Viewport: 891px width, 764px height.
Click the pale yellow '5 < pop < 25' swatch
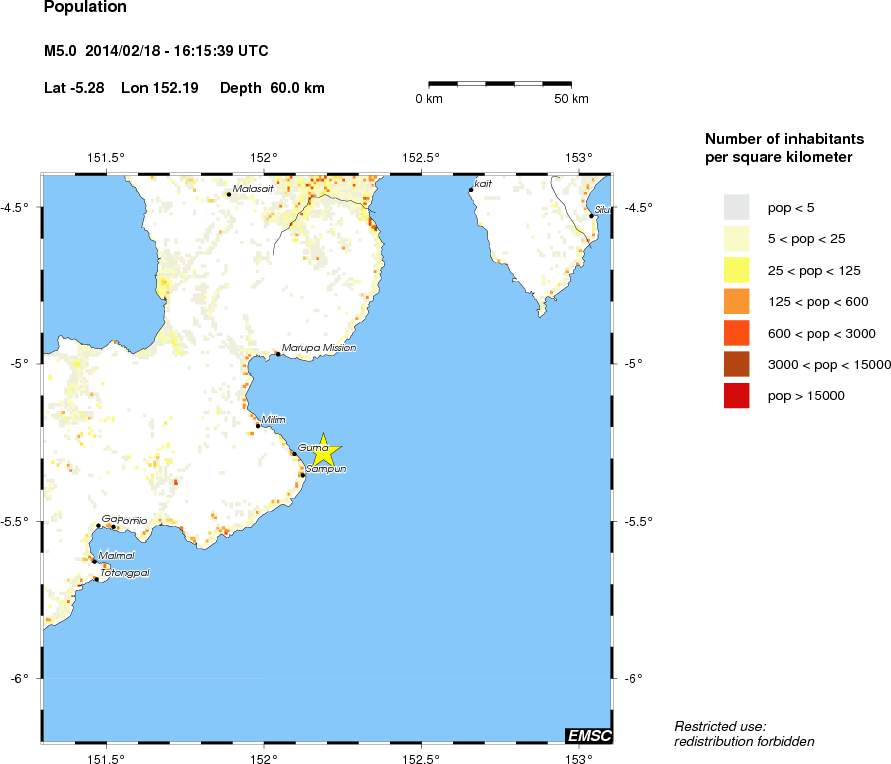736,238
